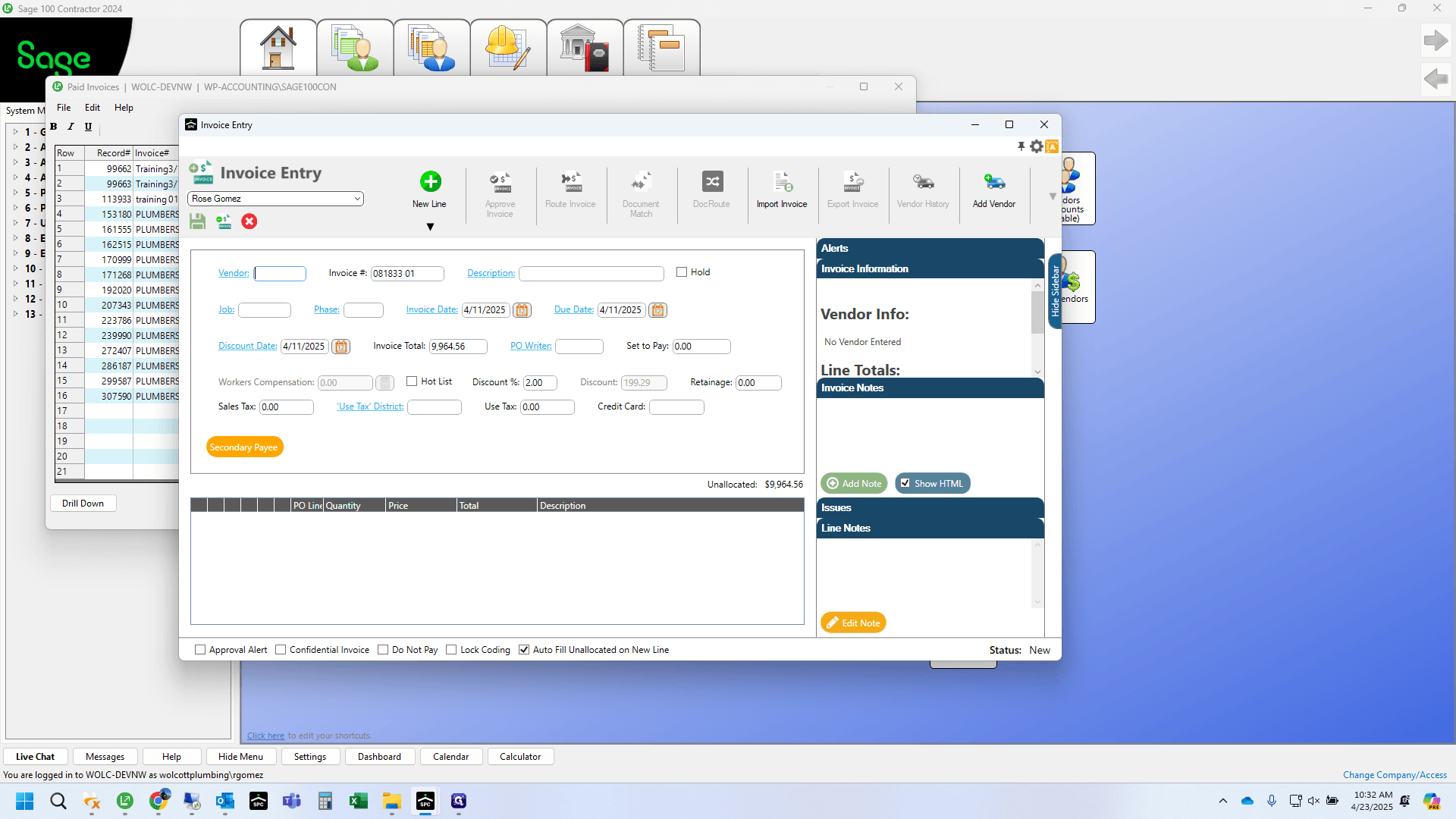Screen dimensions: 1456x819
Task: Open File Explorer from the taskbar
Action: 392,801
